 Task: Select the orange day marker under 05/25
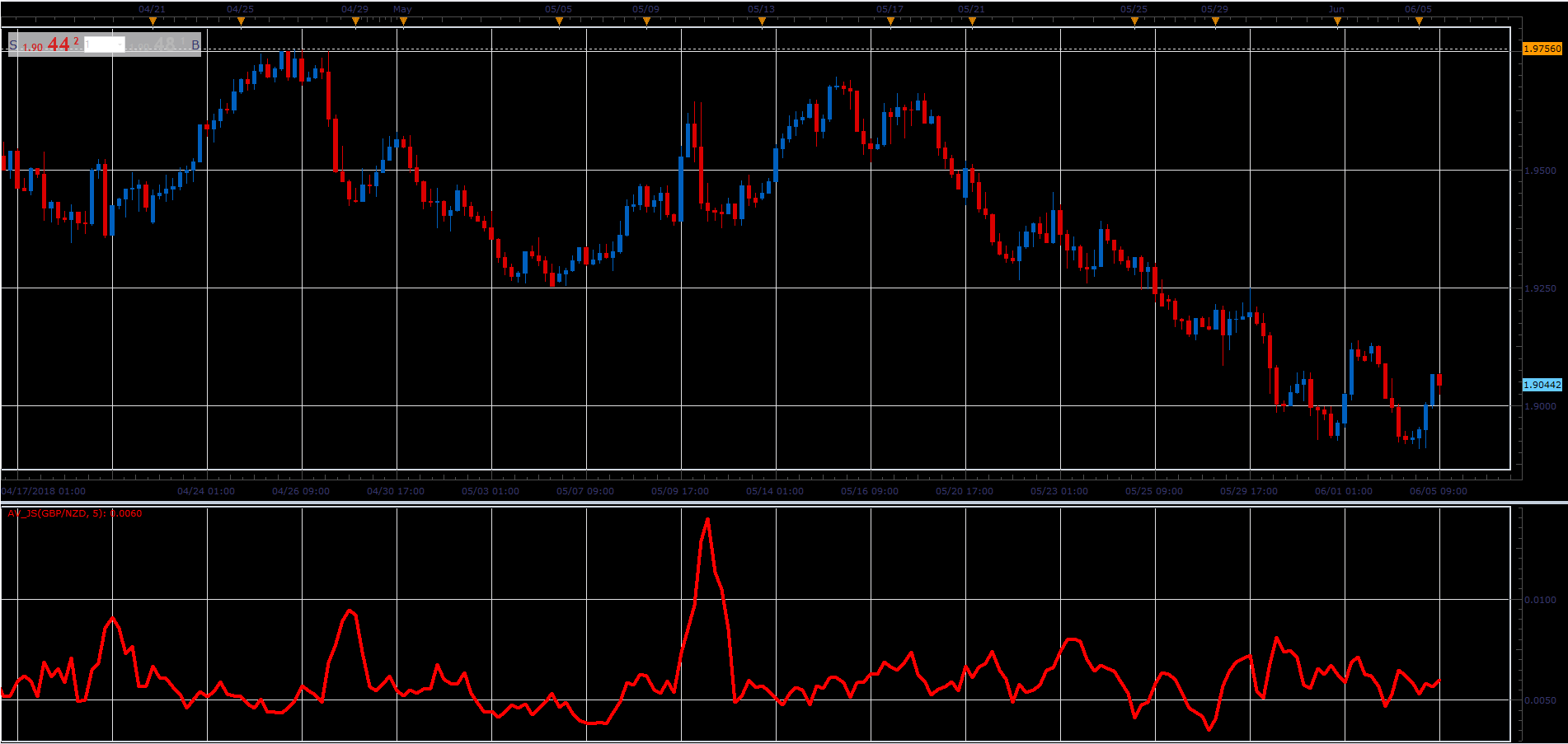coord(1134,22)
